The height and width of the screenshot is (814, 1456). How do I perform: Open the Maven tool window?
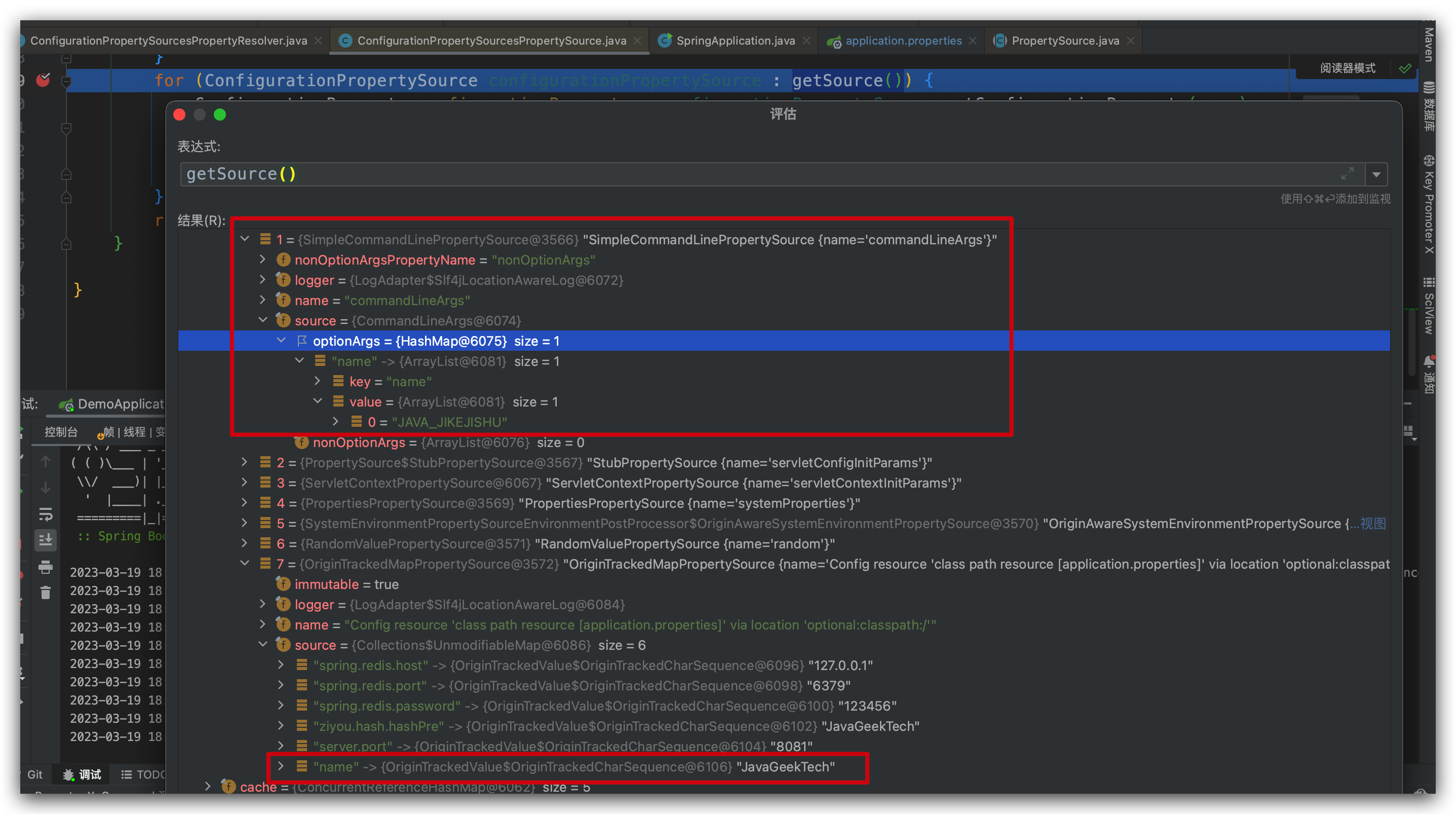[x=1430, y=44]
